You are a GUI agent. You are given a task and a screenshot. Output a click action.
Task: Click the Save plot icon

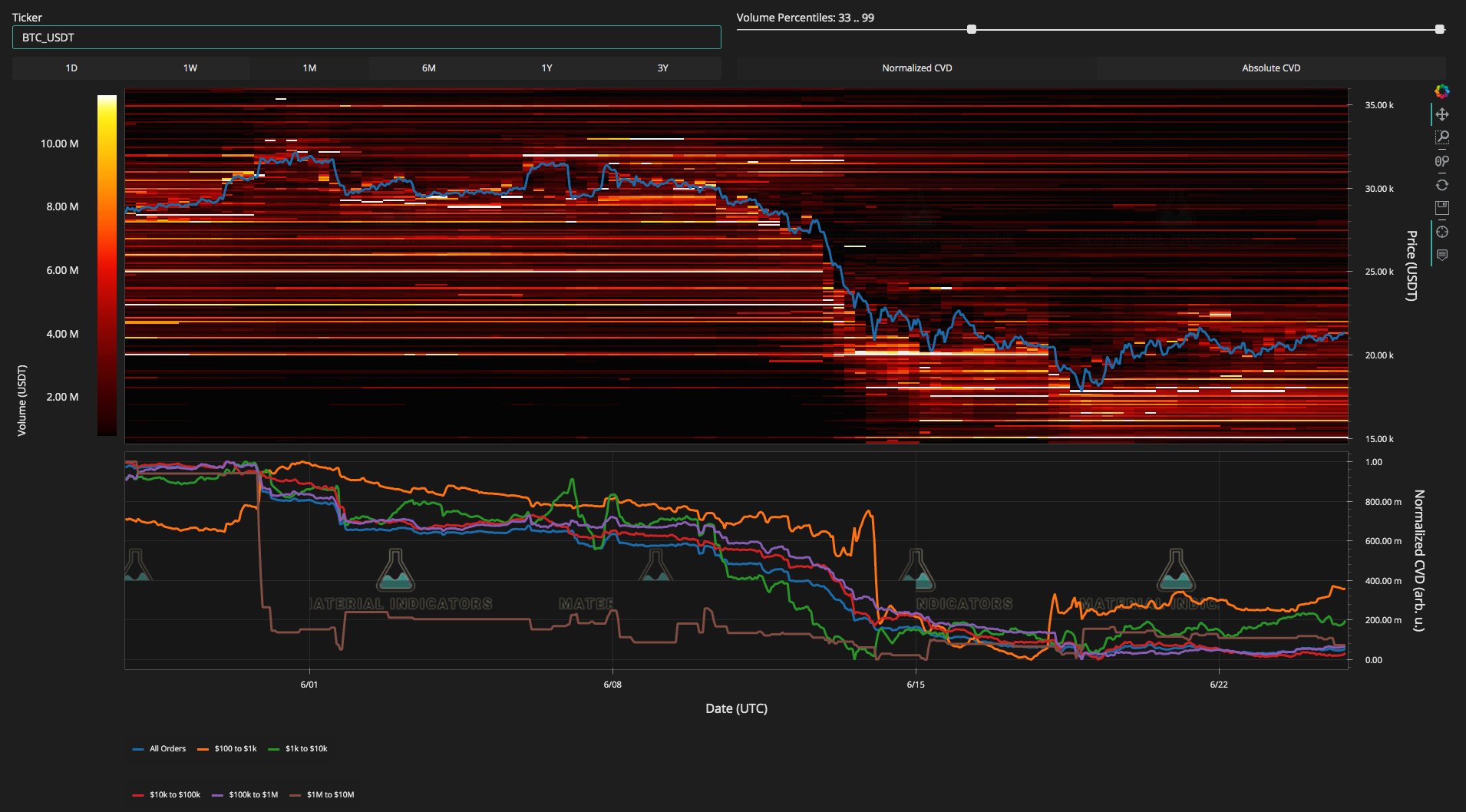[1442, 208]
